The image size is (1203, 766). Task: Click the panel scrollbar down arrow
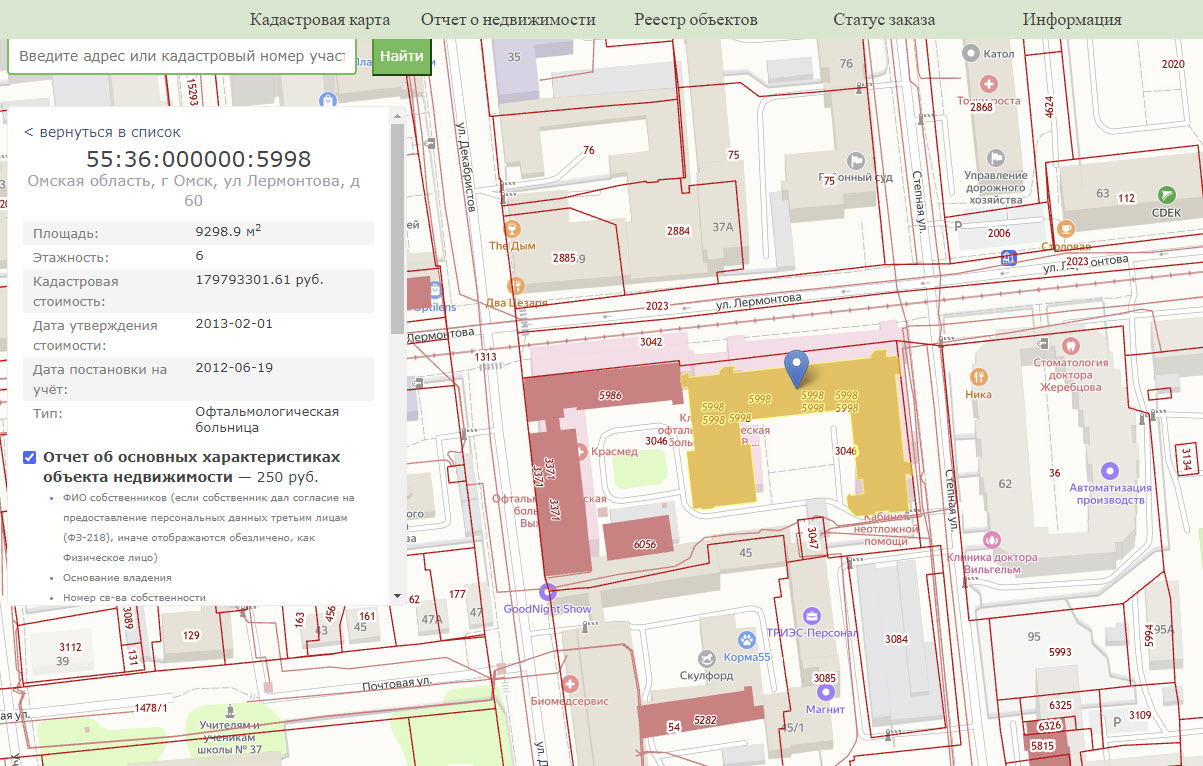[x=397, y=596]
